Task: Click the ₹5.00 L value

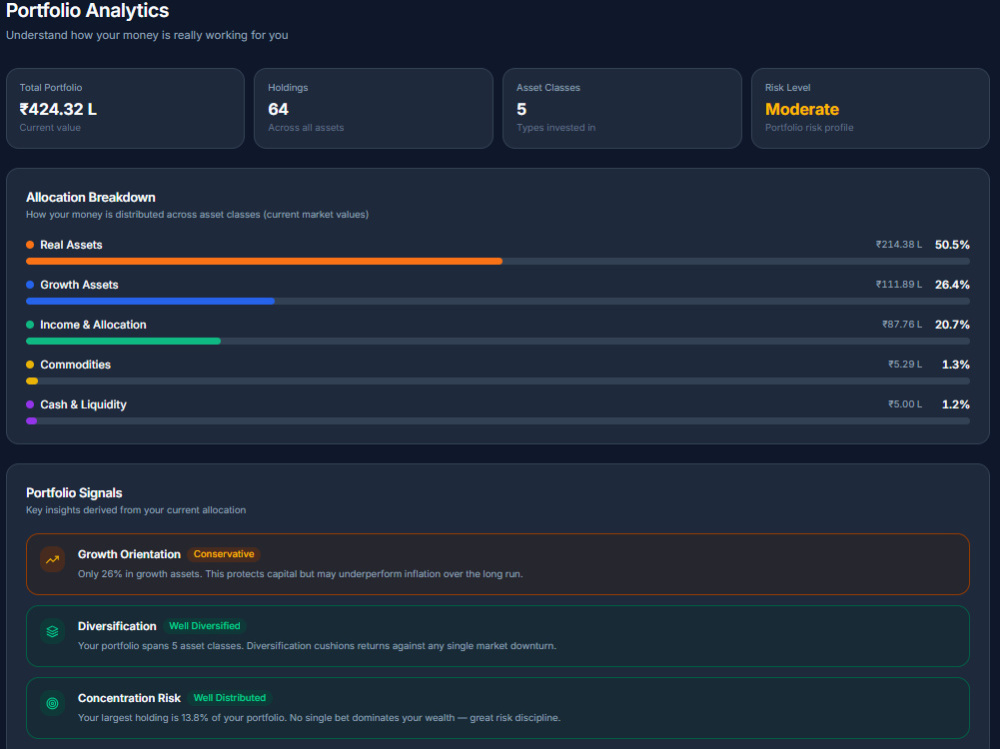Action: pyautogui.click(x=905, y=404)
